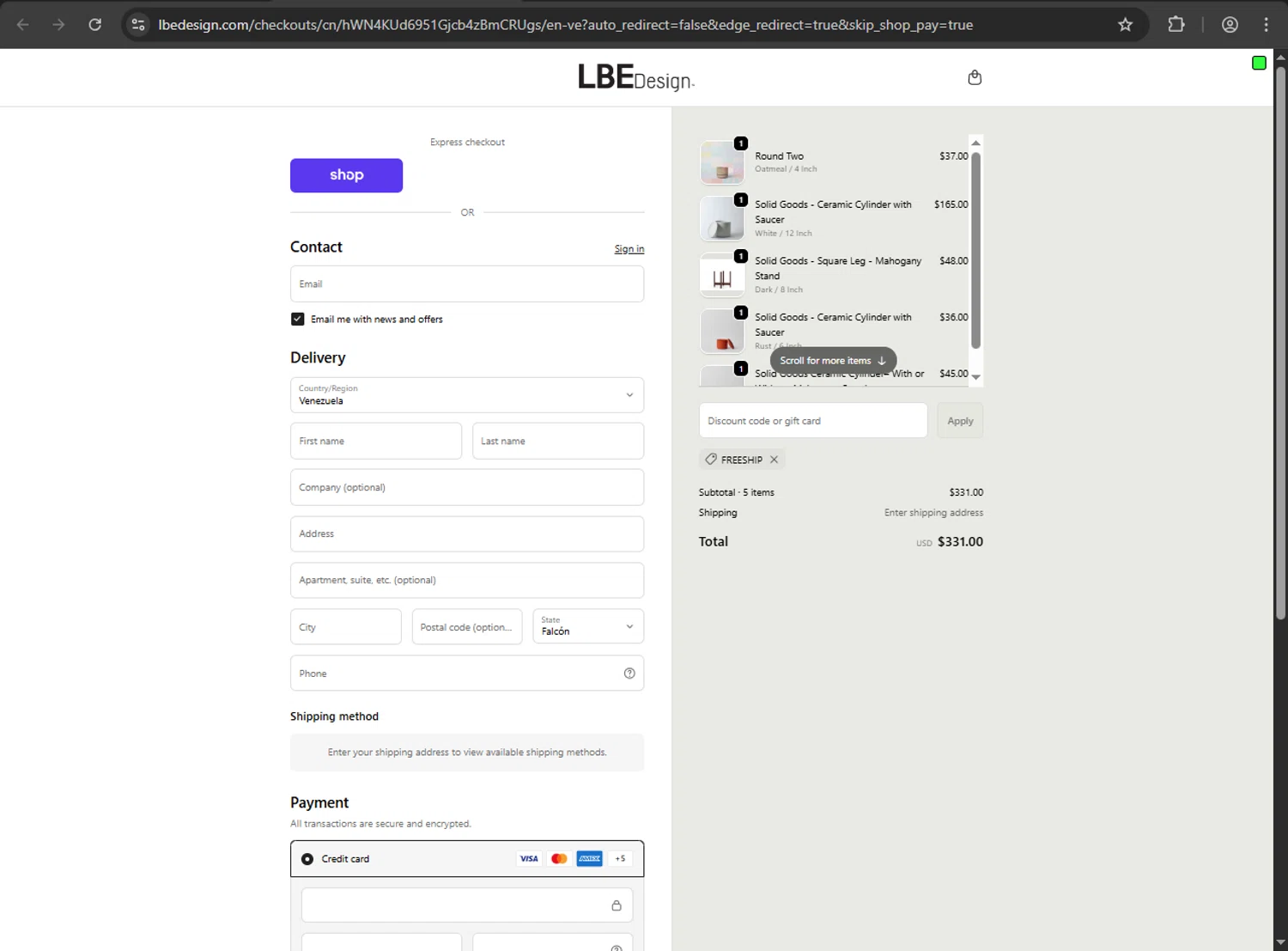This screenshot has width=1288, height=951.
Task: Click the total "$331.00" amount
Action: point(960,542)
